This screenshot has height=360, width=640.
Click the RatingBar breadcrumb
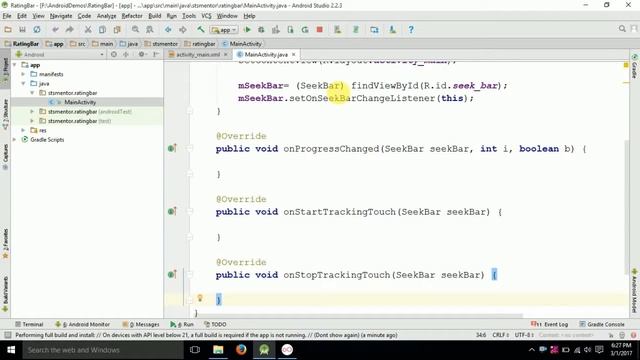(22, 44)
